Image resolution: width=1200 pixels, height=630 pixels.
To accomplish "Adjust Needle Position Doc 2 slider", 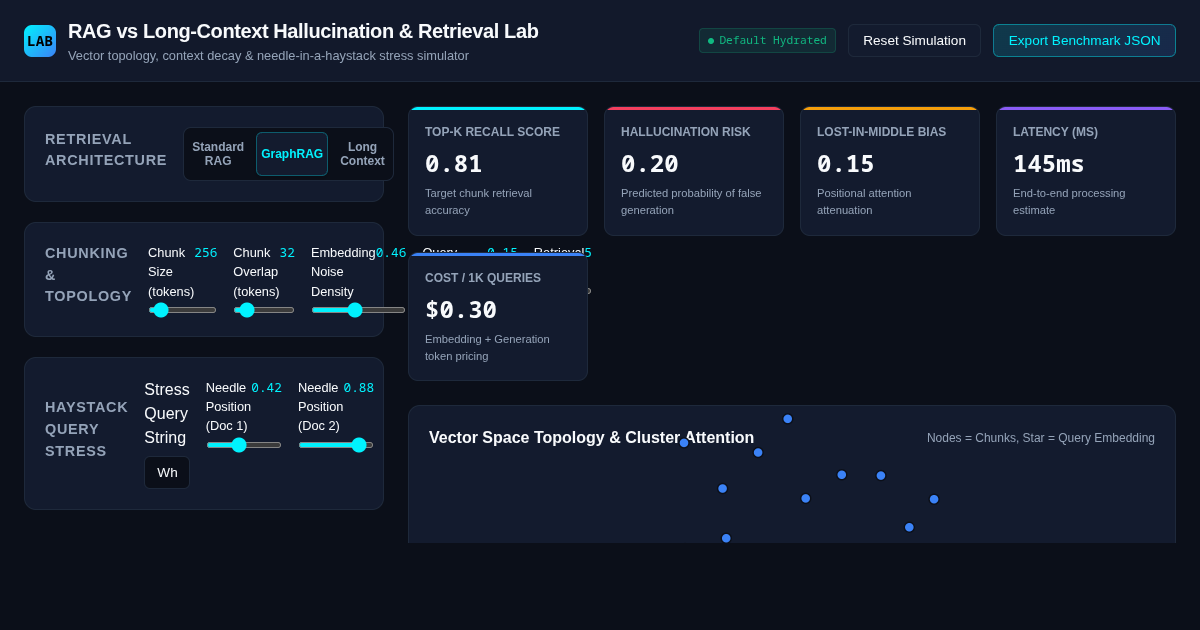I will (336, 445).
